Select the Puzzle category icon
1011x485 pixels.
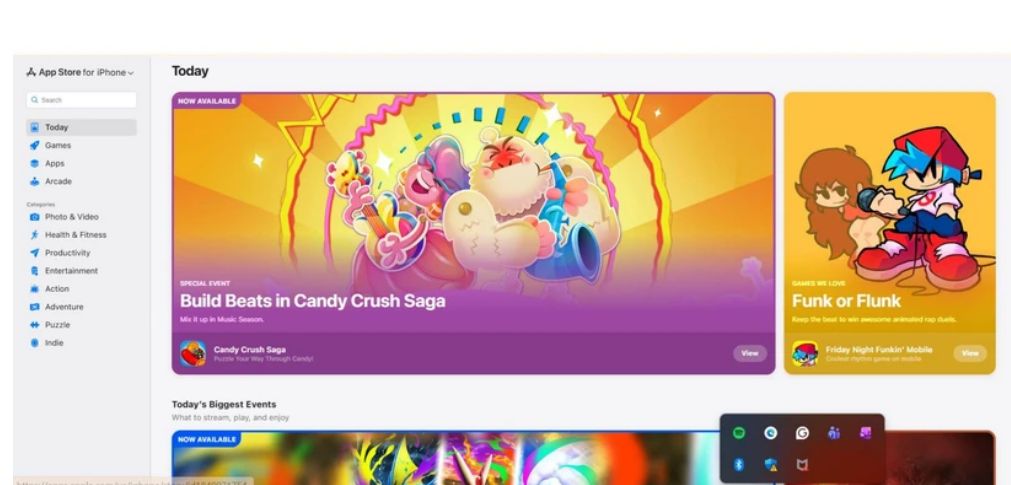(x=35, y=325)
